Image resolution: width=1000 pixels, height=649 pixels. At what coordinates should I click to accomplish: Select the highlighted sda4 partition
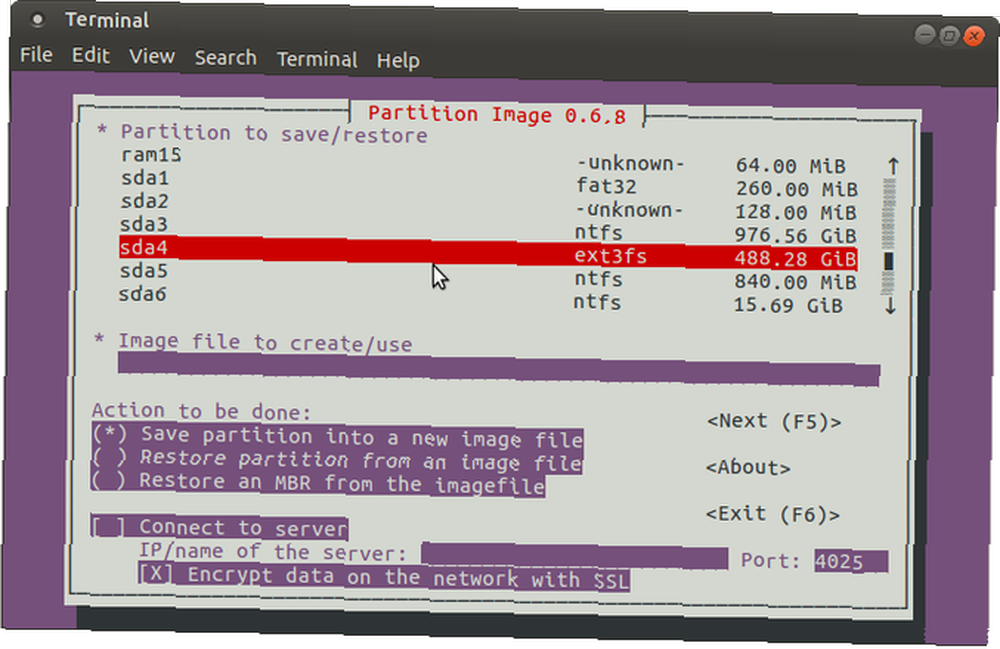(x=488, y=252)
